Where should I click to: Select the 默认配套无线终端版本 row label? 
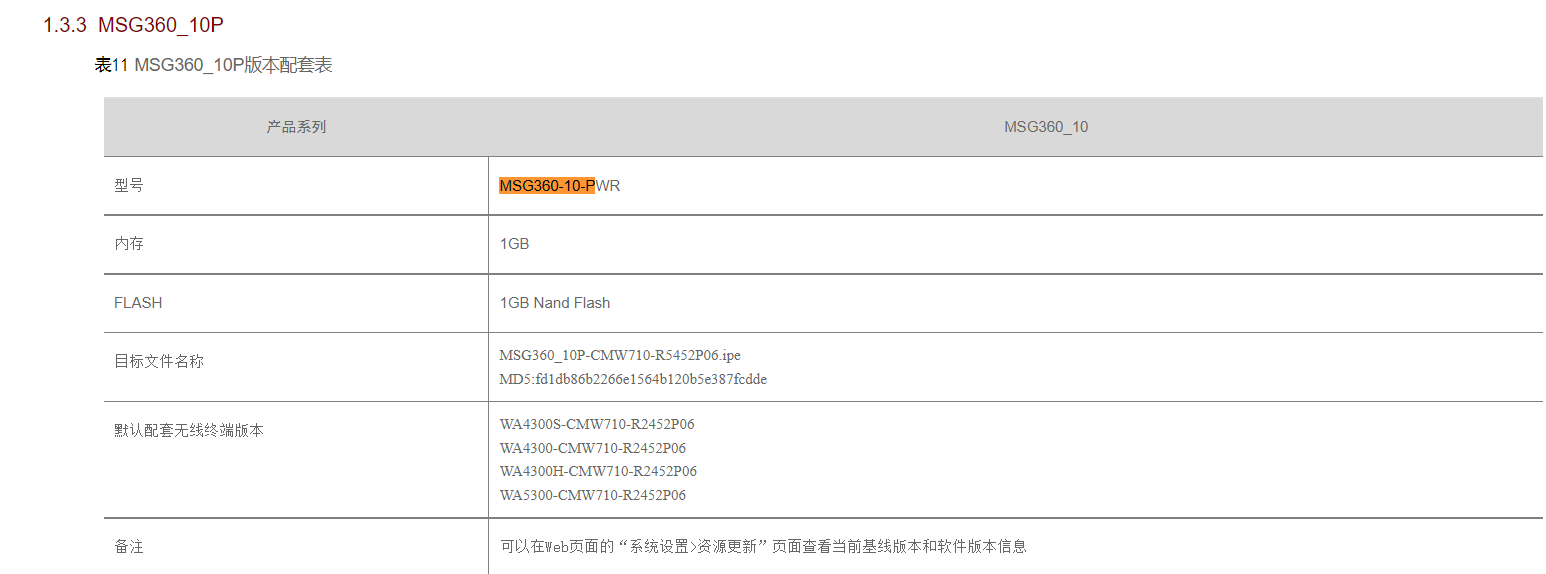click(189, 431)
